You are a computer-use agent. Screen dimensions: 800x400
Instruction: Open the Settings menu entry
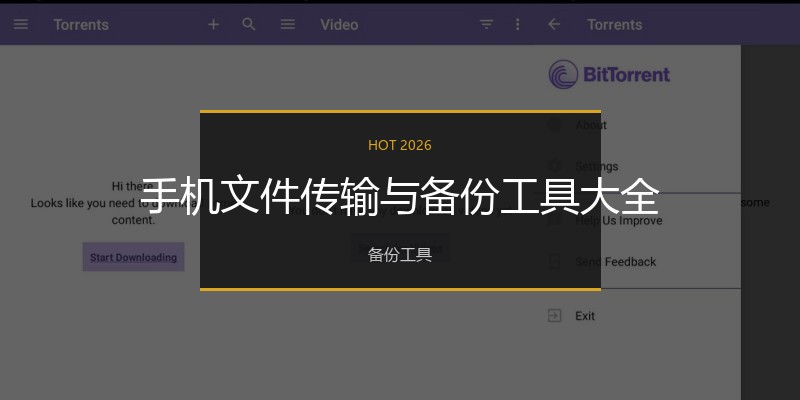pyautogui.click(x=596, y=166)
